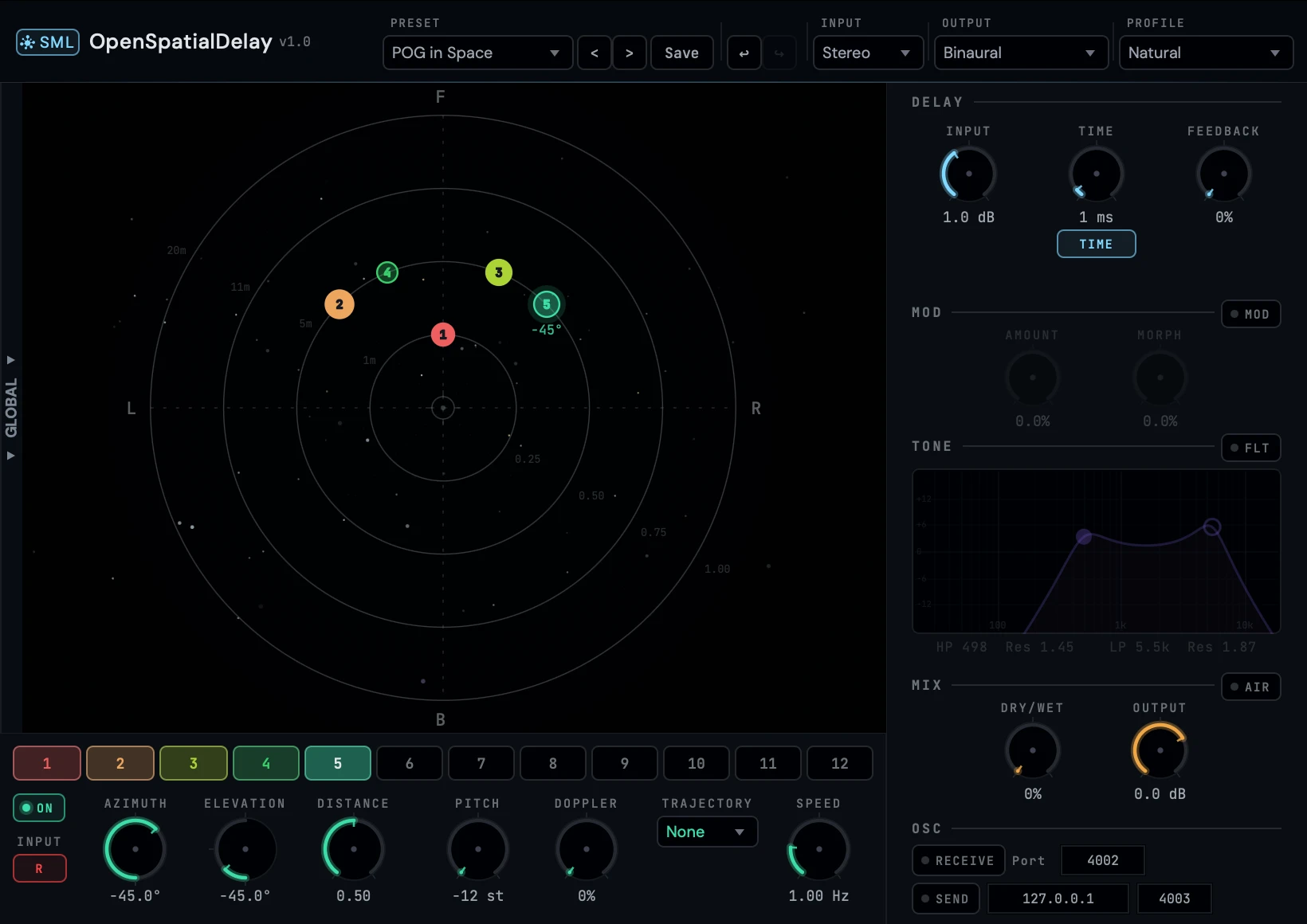
Task: Toggle the TIME sync mode button
Action: click(x=1097, y=244)
